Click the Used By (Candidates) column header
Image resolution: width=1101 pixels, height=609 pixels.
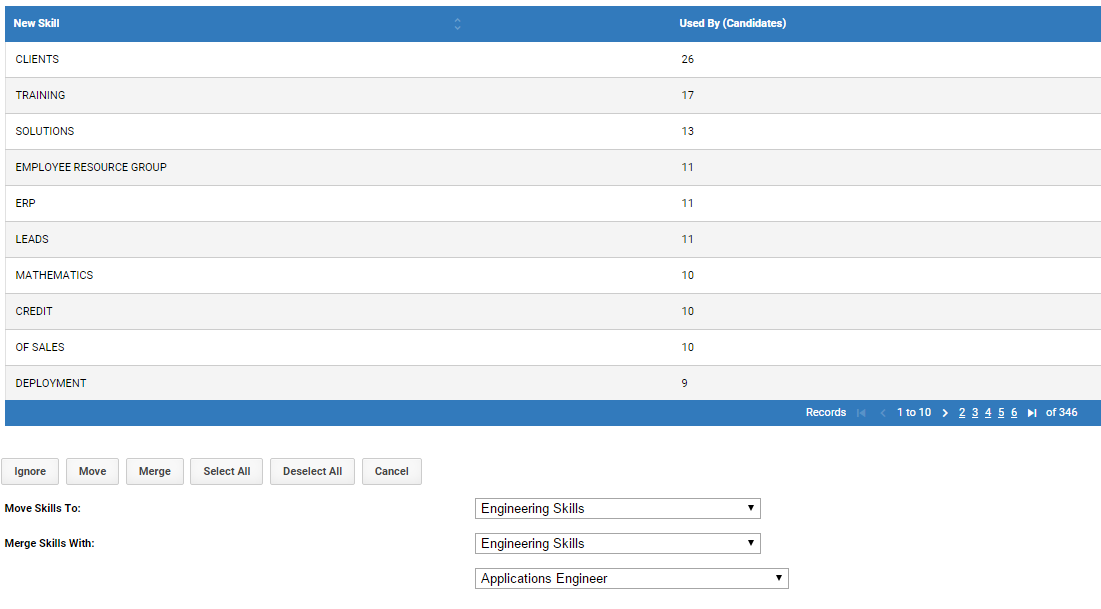732,23
